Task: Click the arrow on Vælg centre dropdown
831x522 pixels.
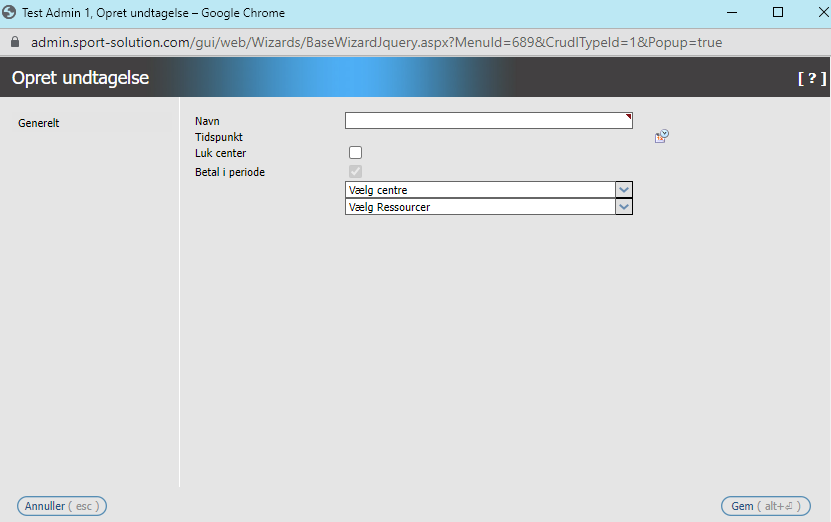Action: 624,190
